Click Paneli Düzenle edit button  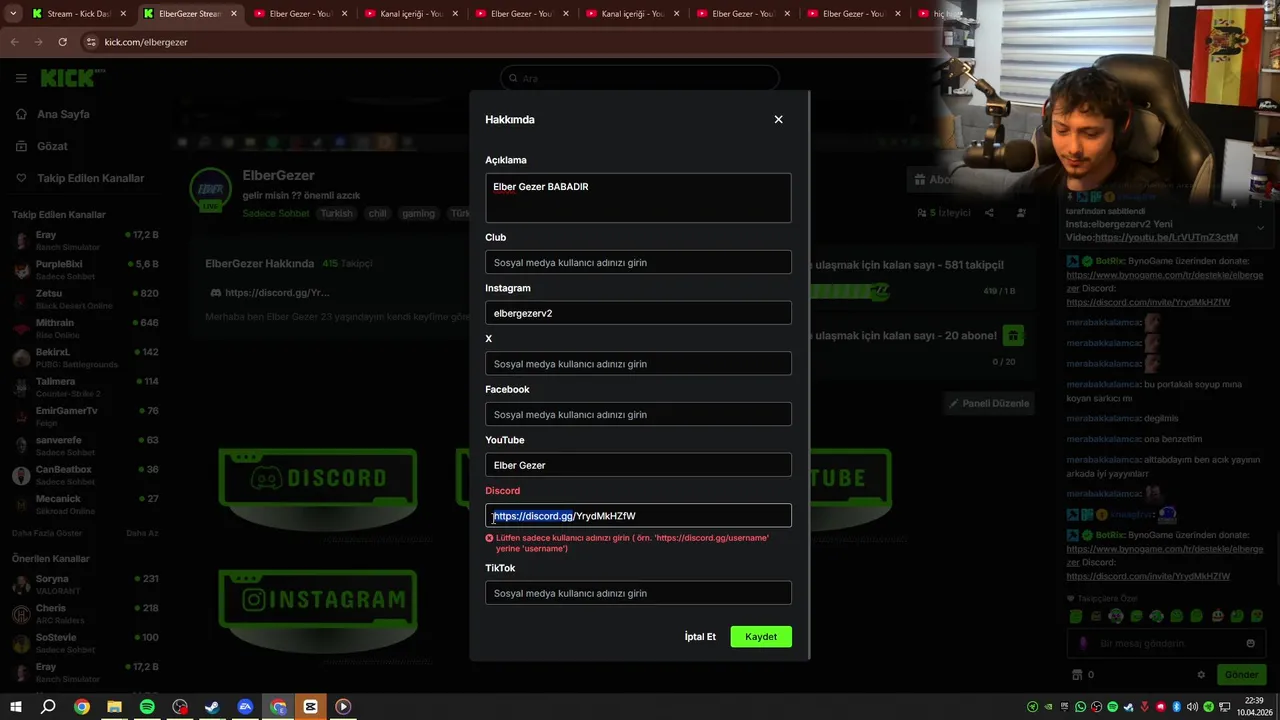click(x=989, y=403)
